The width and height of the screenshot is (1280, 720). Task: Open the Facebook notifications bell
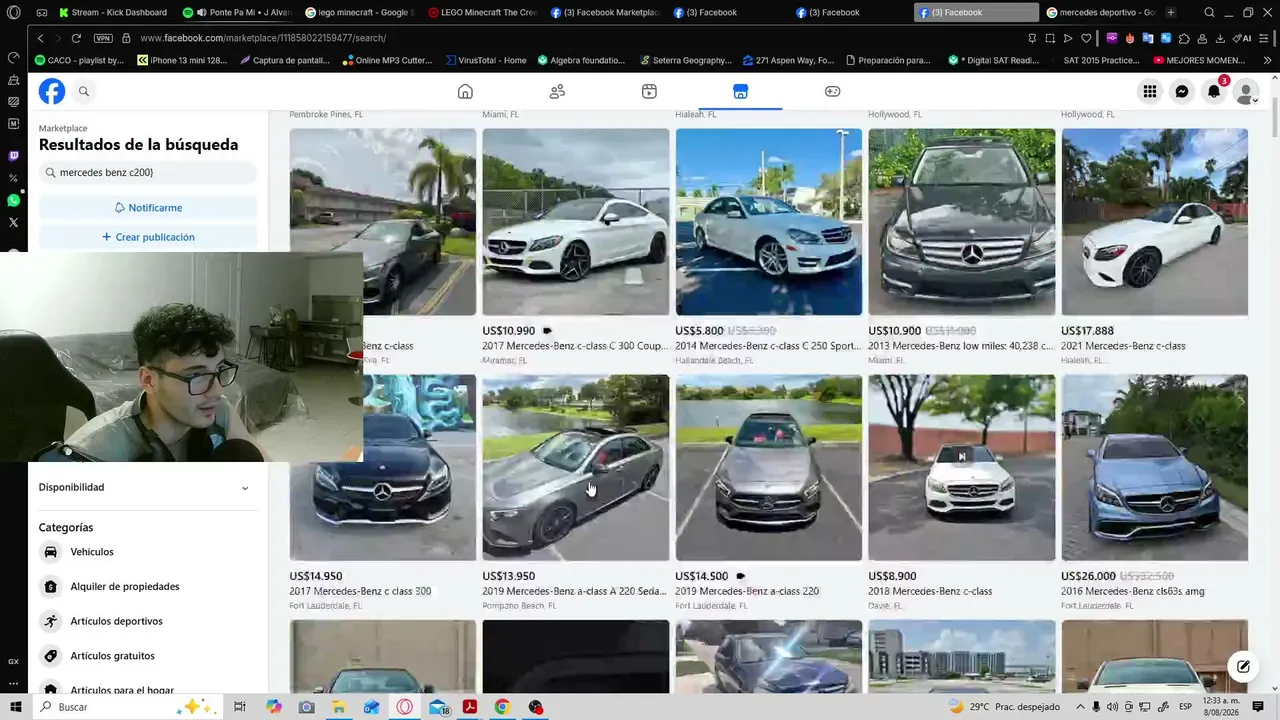[x=1214, y=92]
